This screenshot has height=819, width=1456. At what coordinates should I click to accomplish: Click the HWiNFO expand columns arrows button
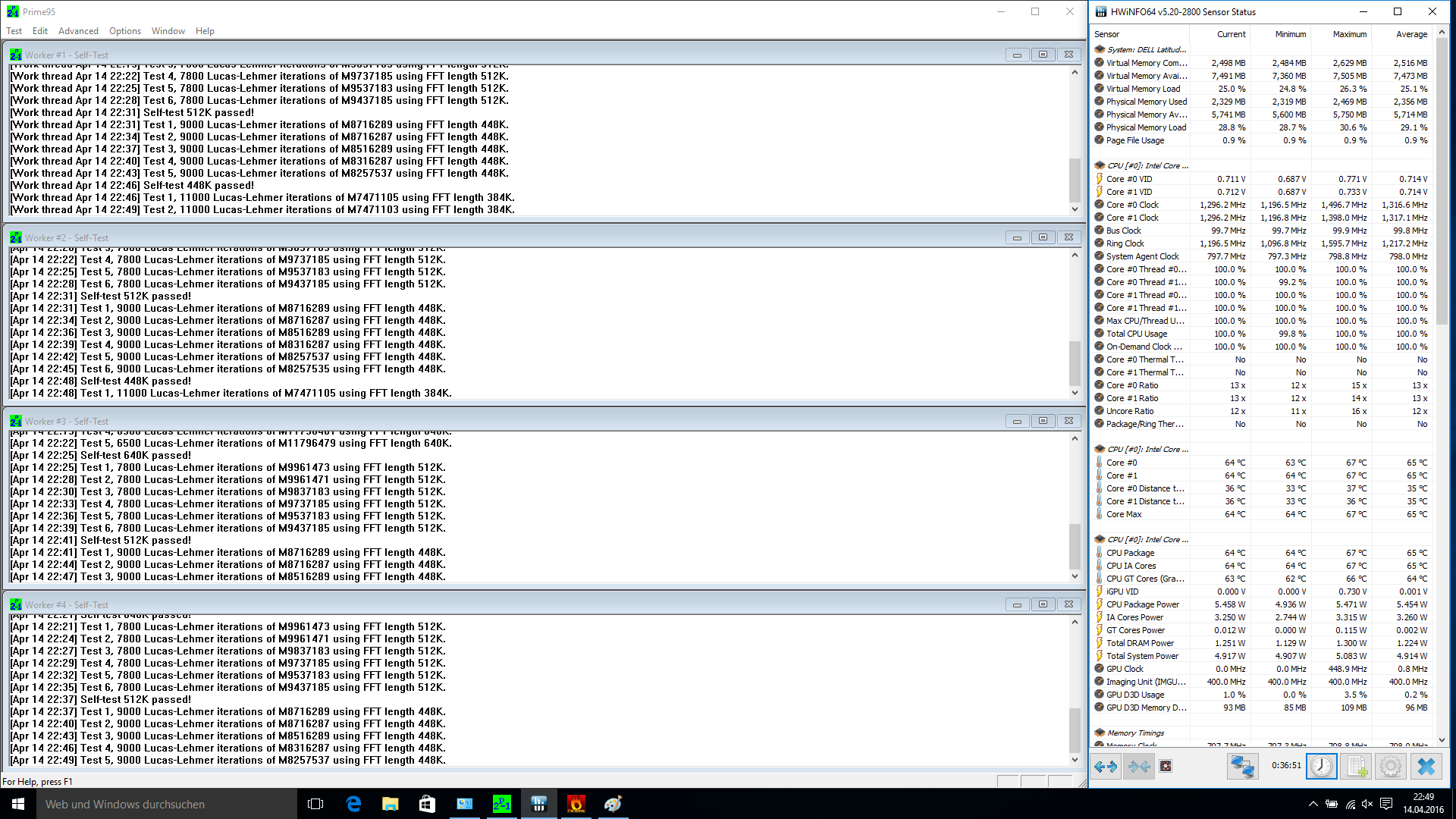click(1106, 767)
